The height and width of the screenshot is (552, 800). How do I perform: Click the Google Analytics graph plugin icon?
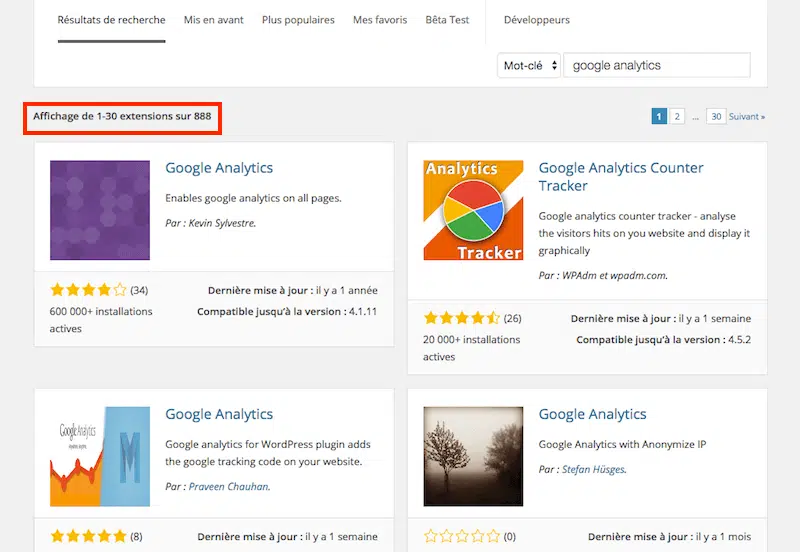click(99, 456)
